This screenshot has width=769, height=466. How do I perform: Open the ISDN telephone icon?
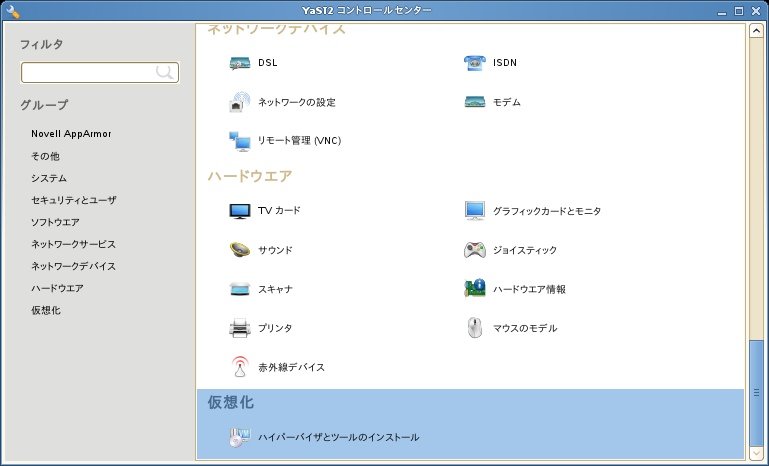[x=475, y=63]
